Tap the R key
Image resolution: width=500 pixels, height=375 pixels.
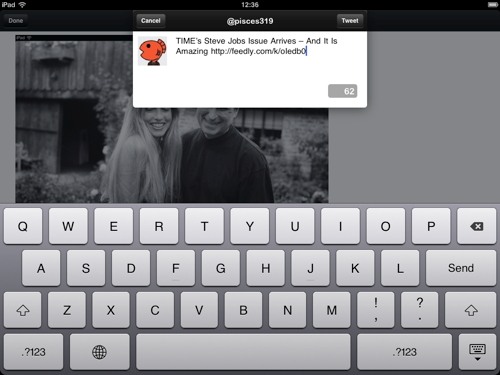click(x=159, y=226)
